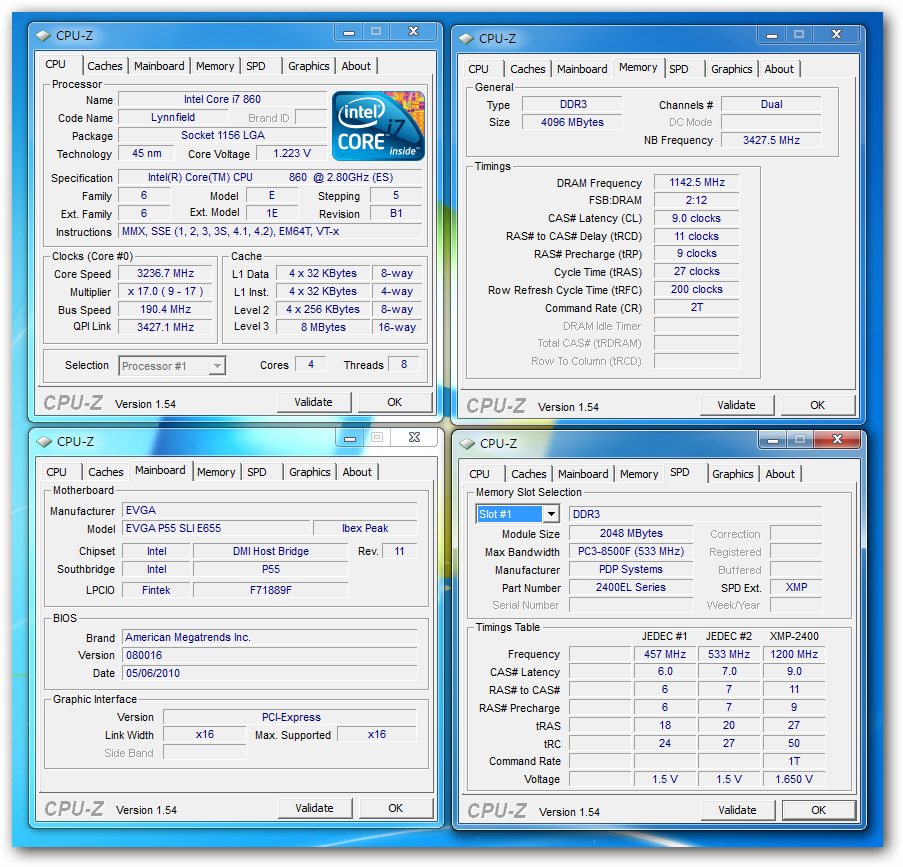The image size is (903, 867).
Task: Close the CPU-Z window showing Processor info
Action: pos(412,32)
